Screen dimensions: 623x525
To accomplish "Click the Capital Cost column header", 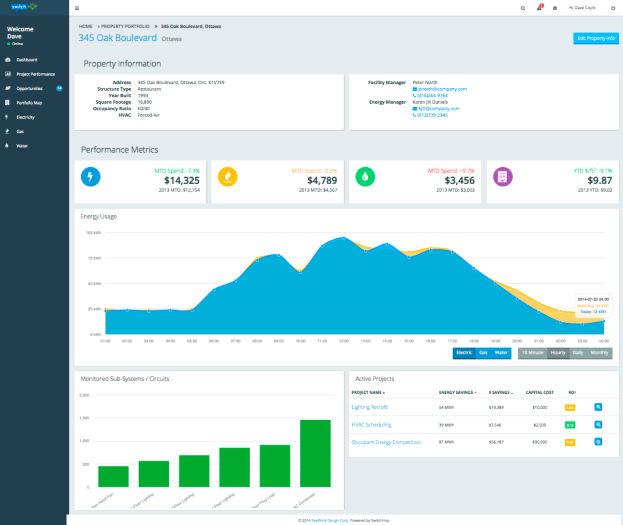I will tap(540, 392).
